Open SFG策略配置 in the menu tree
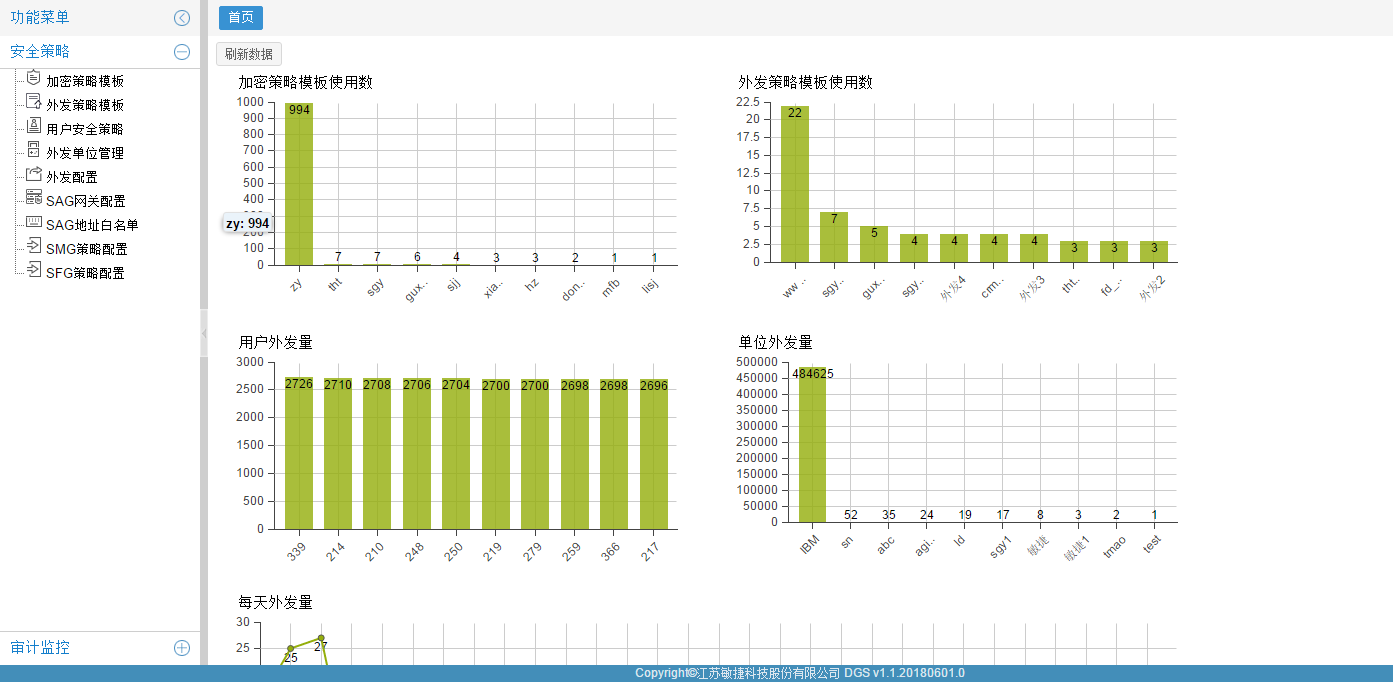Screen dimensions: 1393x682 click(85, 273)
